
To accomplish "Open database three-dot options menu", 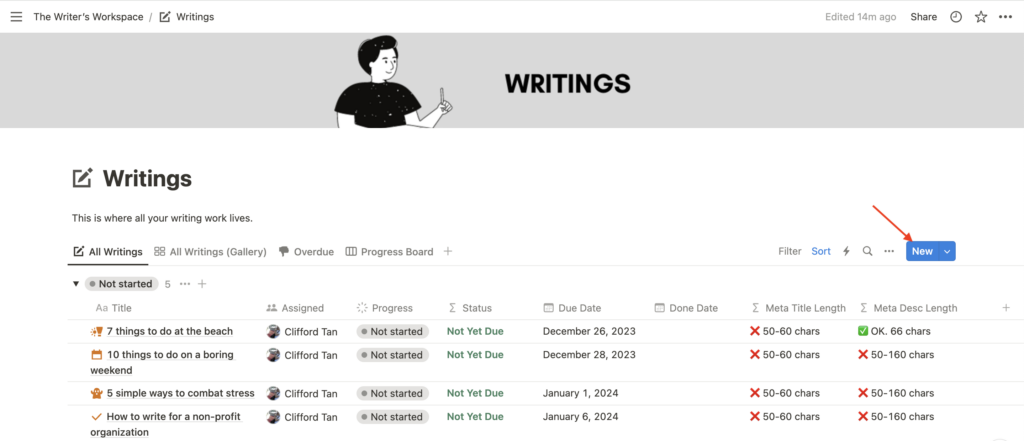I will pyautogui.click(x=888, y=252).
